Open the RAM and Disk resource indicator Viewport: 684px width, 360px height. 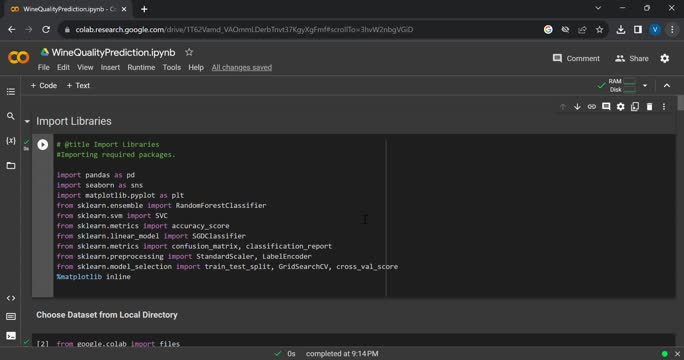pos(622,86)
